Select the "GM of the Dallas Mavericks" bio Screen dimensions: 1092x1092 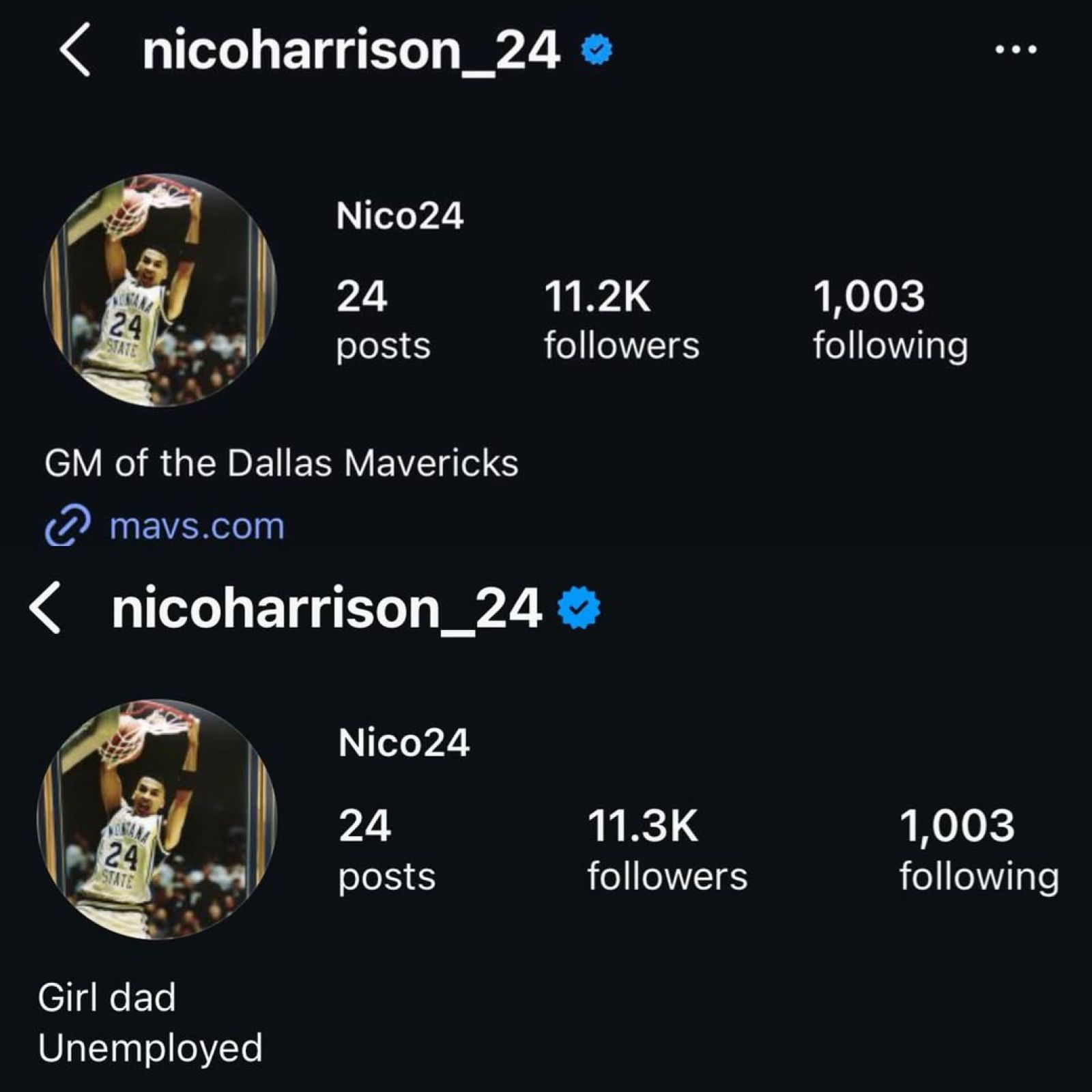[x=281, y=463]
